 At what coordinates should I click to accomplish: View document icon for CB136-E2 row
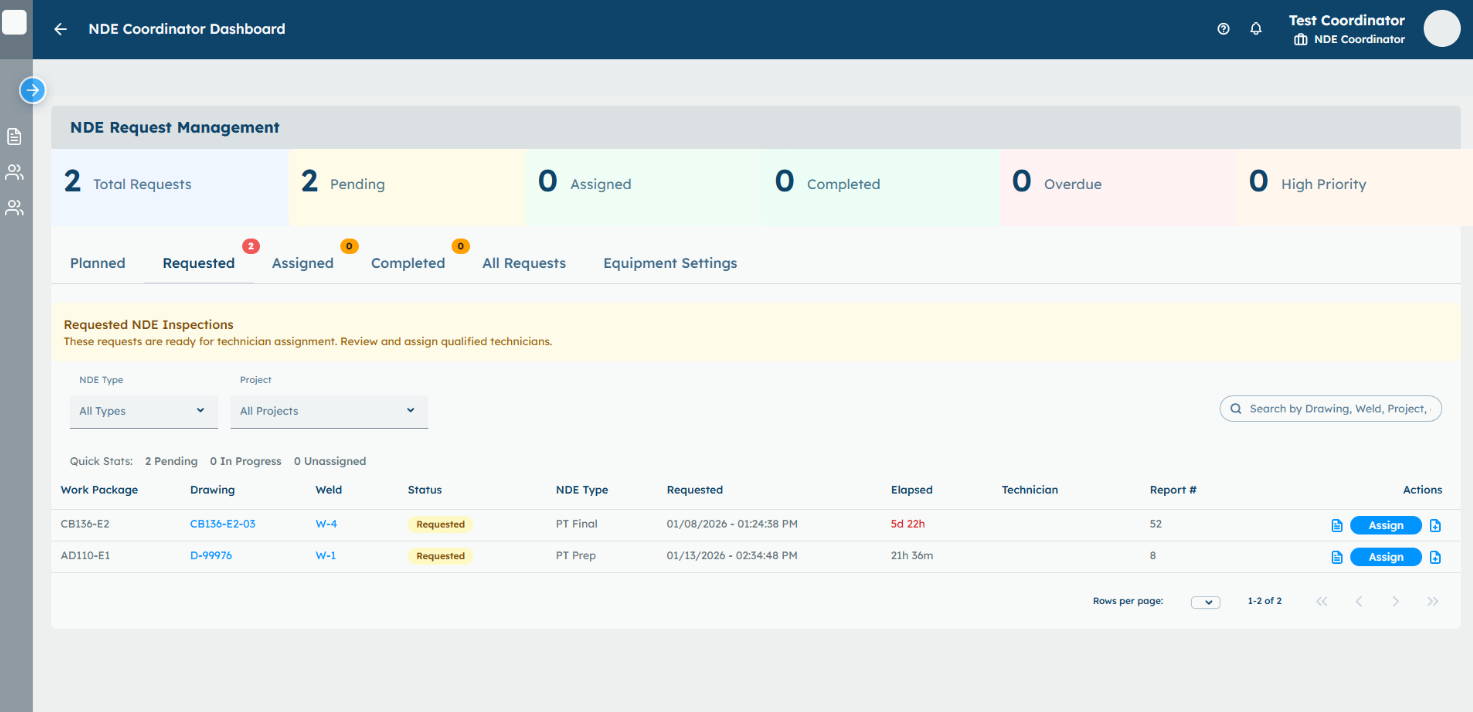[x=1337, y=526]
